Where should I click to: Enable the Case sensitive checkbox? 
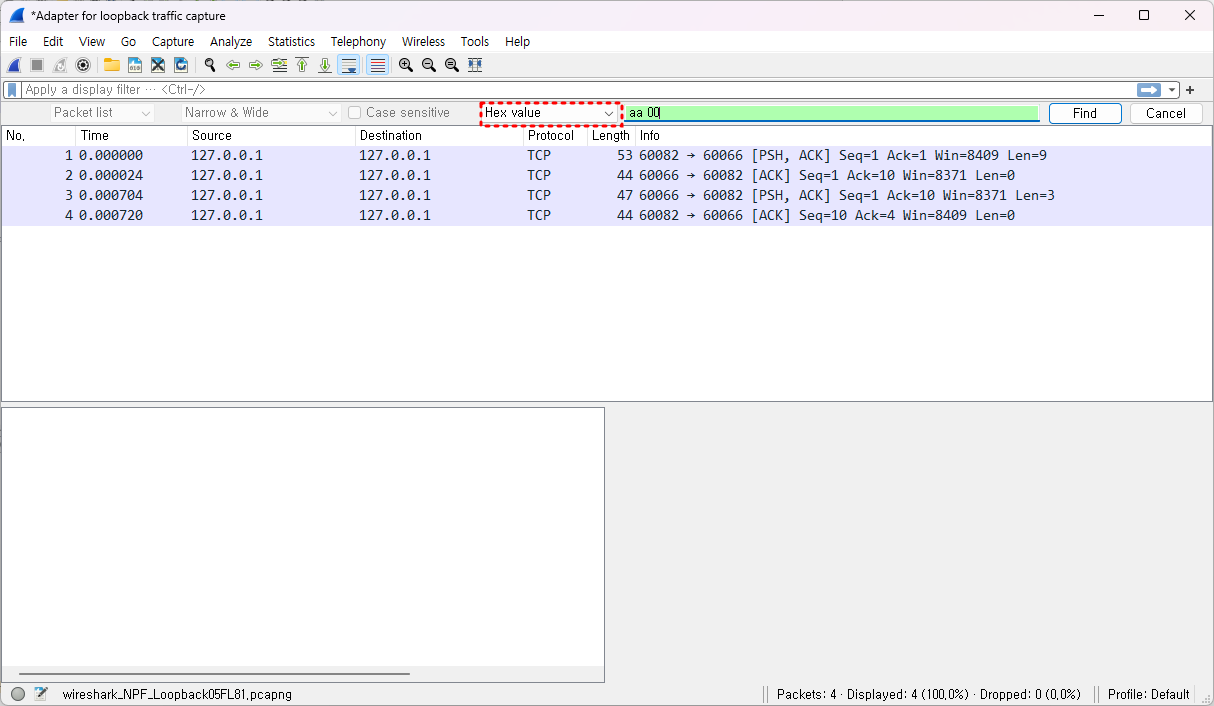[x=354, y=113]
